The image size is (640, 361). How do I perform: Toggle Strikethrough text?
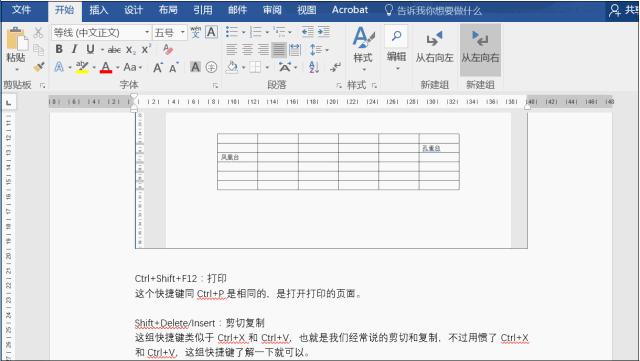114,50
